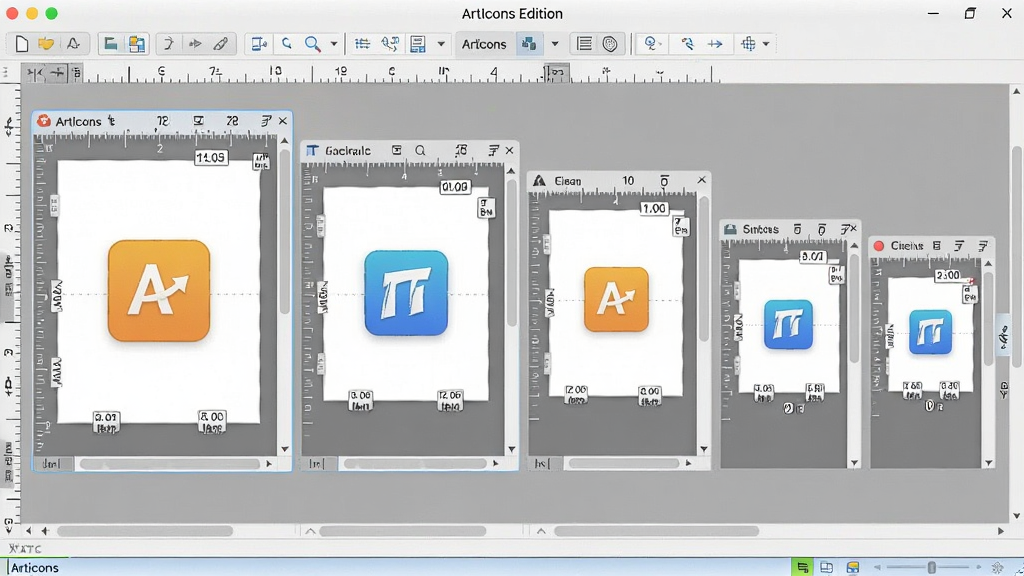Click the grid lines icon in toolbar
The image size is (1024, 576).
coord(362,44)
